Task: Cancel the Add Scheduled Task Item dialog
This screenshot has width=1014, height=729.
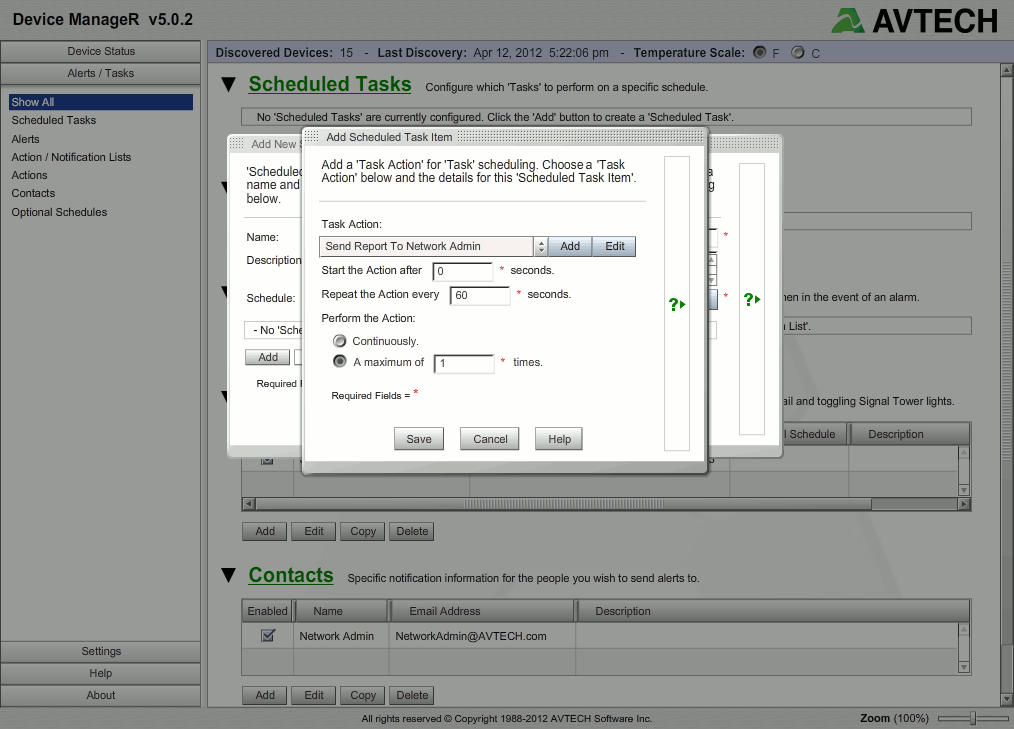Action: pos(489,438)
